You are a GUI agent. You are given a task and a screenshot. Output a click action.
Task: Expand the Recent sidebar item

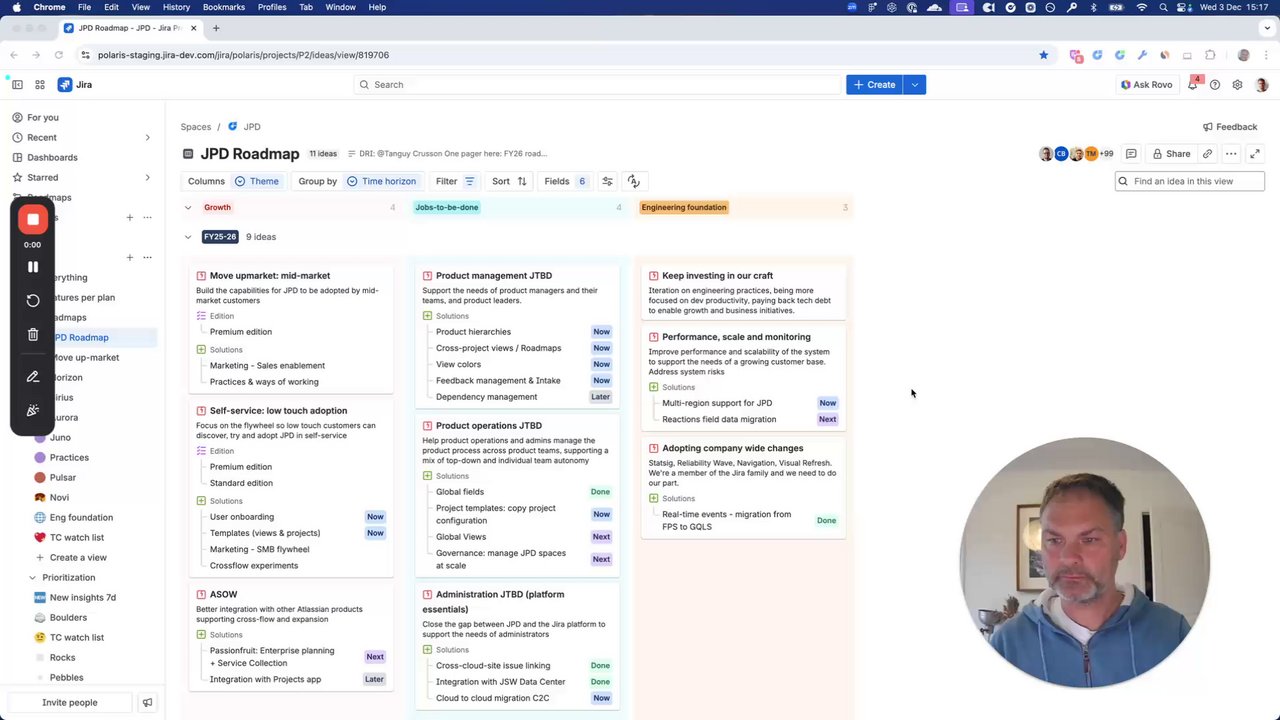coord(147,137)
